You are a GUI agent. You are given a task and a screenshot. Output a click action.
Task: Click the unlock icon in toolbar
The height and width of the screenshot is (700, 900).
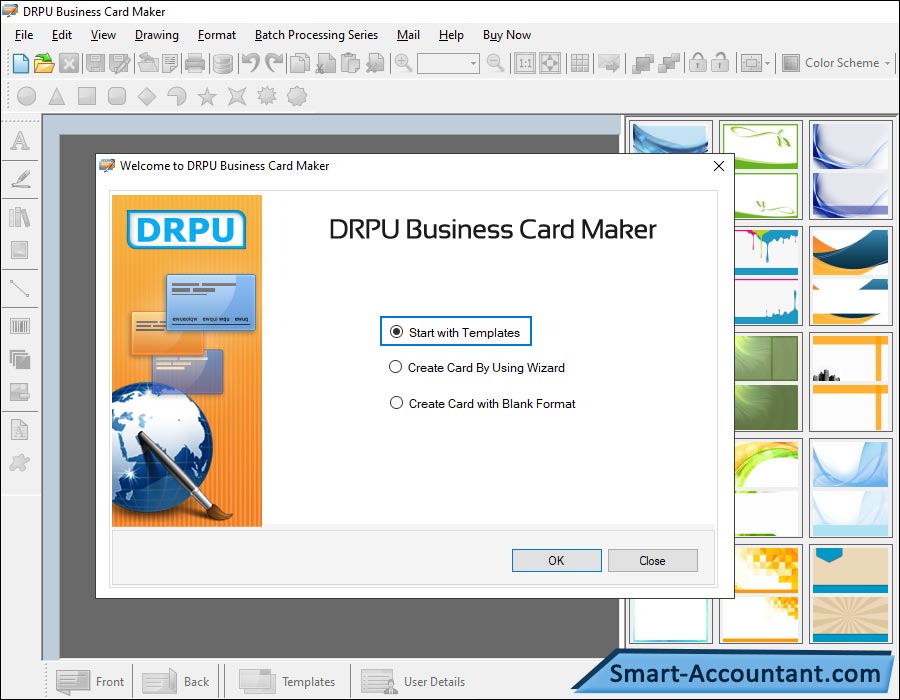720,63
